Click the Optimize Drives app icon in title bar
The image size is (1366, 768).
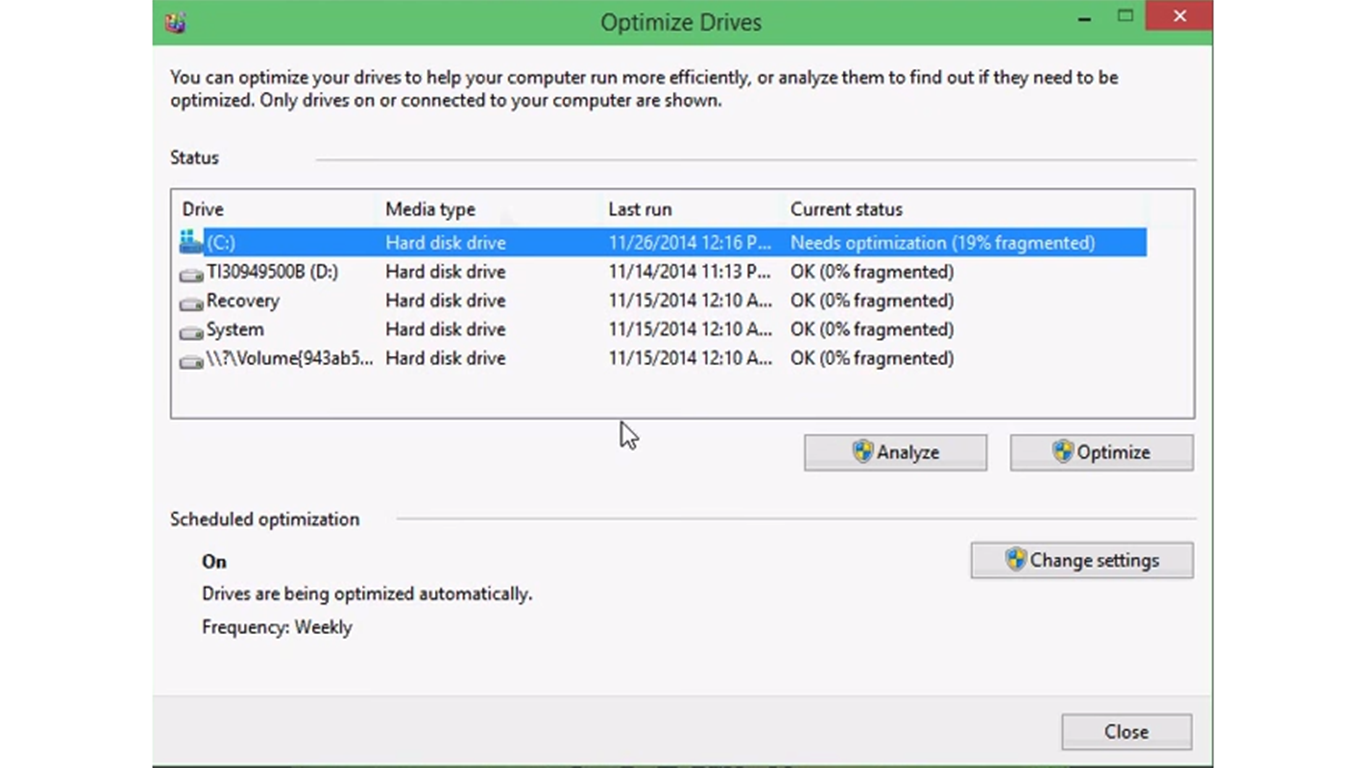176,22
